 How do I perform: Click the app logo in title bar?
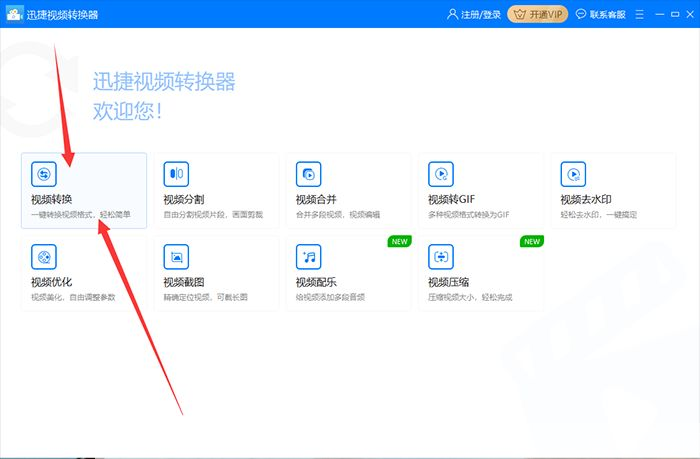(14, 14)
